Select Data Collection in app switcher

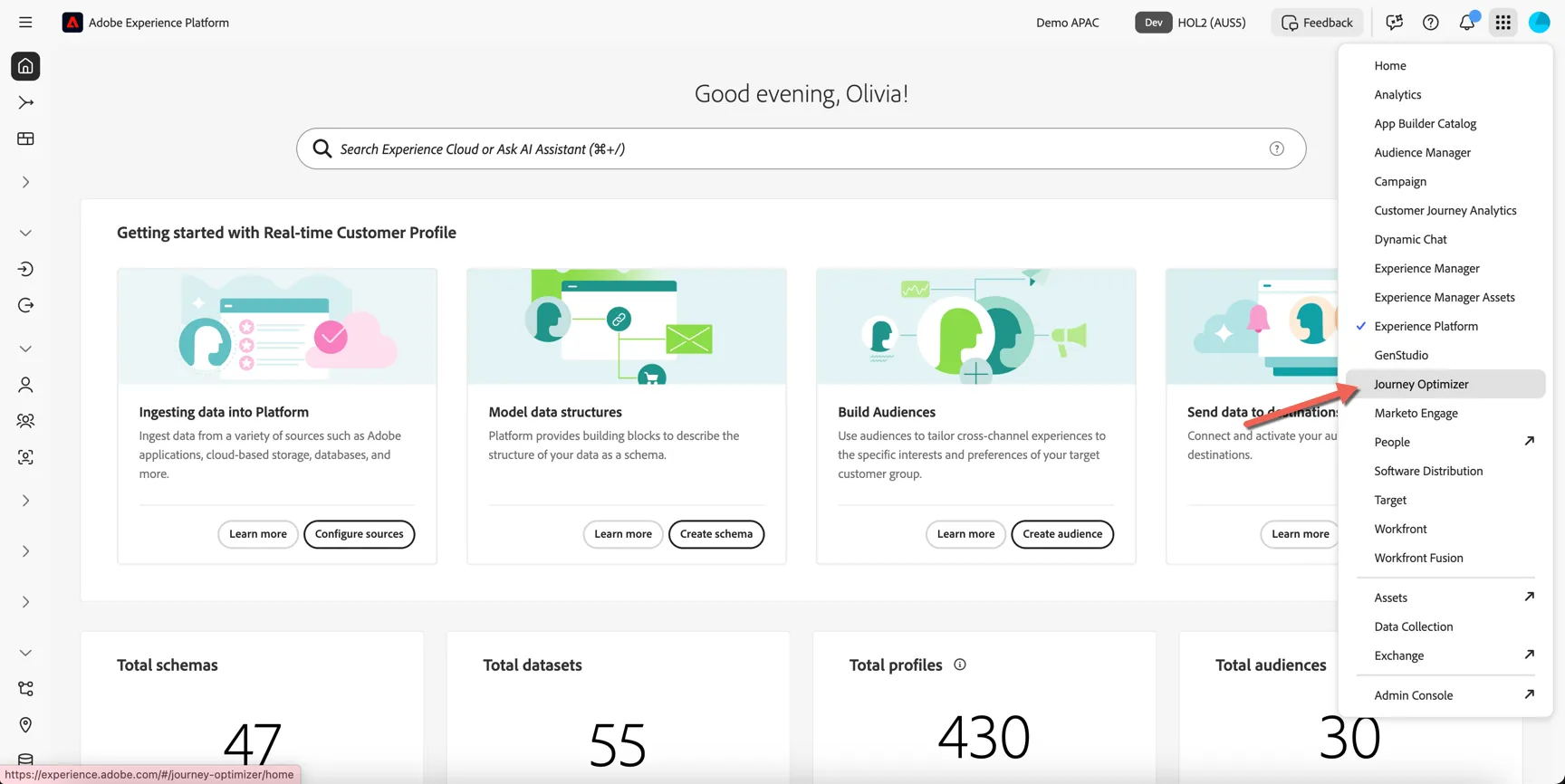point(1445,626)
